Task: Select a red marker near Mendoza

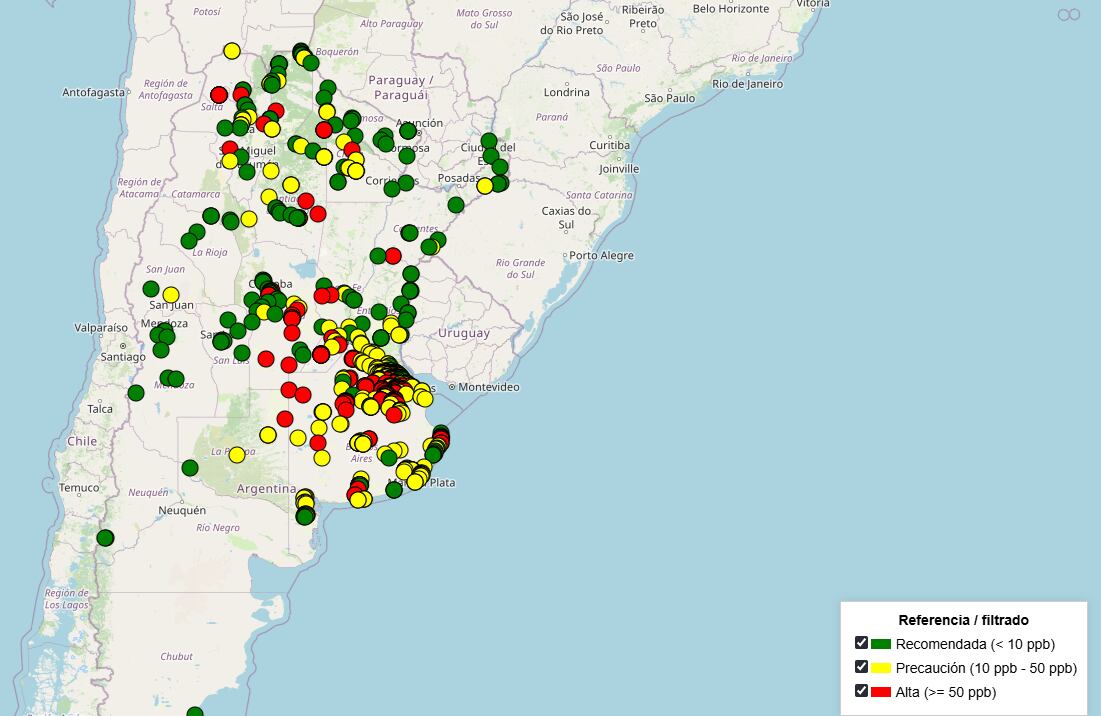Action: tap(265, 356)
